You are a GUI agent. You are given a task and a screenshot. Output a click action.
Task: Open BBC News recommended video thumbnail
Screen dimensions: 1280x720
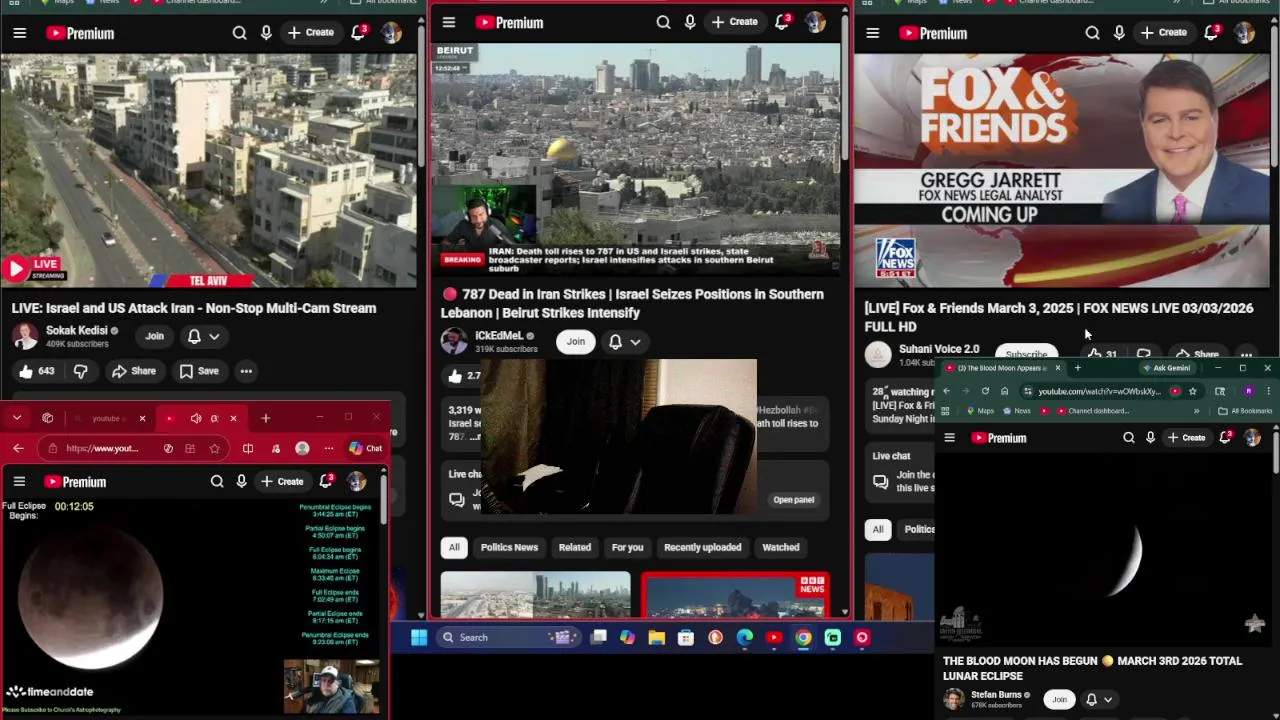pyautogui.click(x=735, y=595)
